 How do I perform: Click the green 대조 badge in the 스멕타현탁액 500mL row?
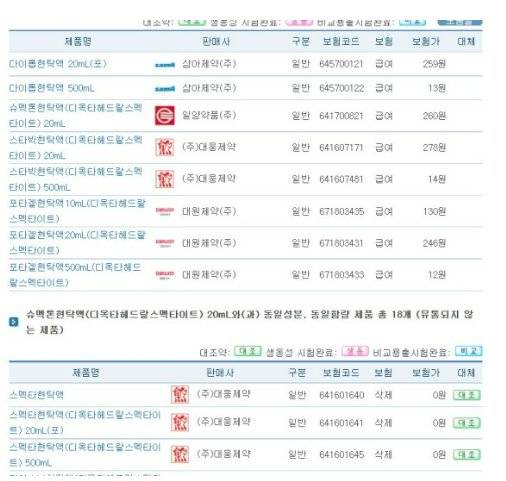tap(467, 455)
